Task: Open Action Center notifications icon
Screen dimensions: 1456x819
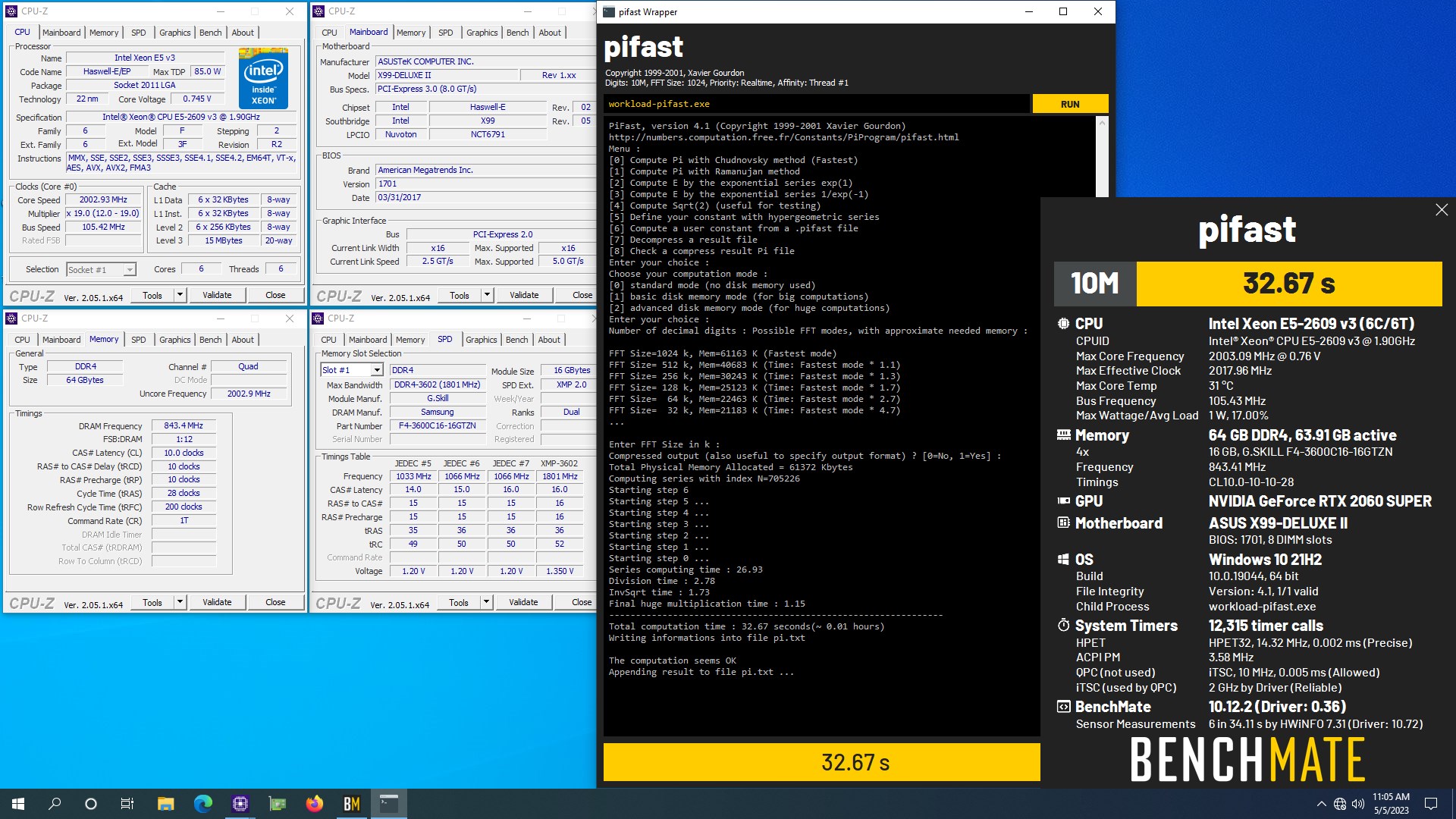Action: 1431,804
